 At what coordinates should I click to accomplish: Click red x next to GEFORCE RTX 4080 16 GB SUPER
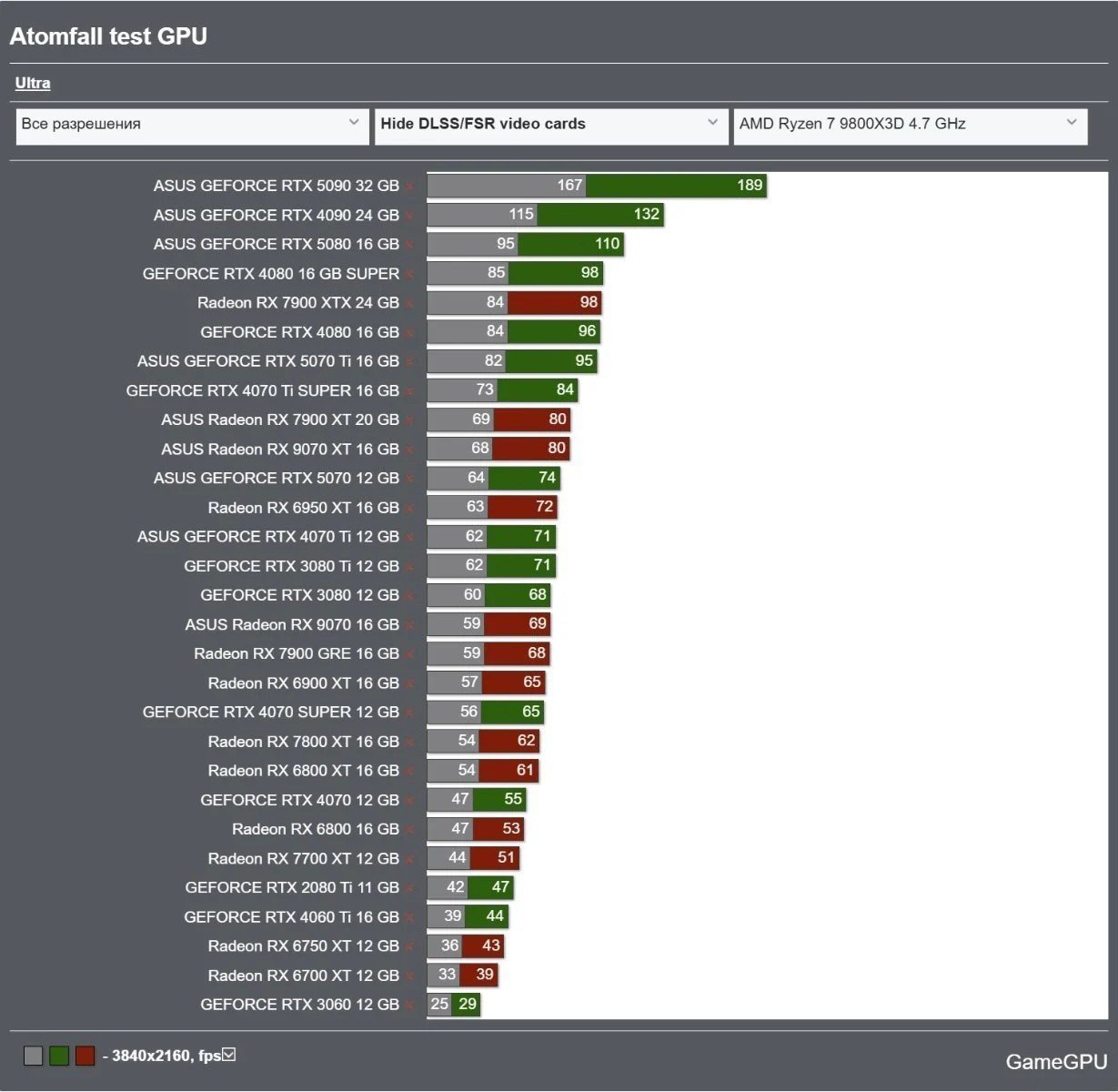pyautogui.click(x=410, y=274)
